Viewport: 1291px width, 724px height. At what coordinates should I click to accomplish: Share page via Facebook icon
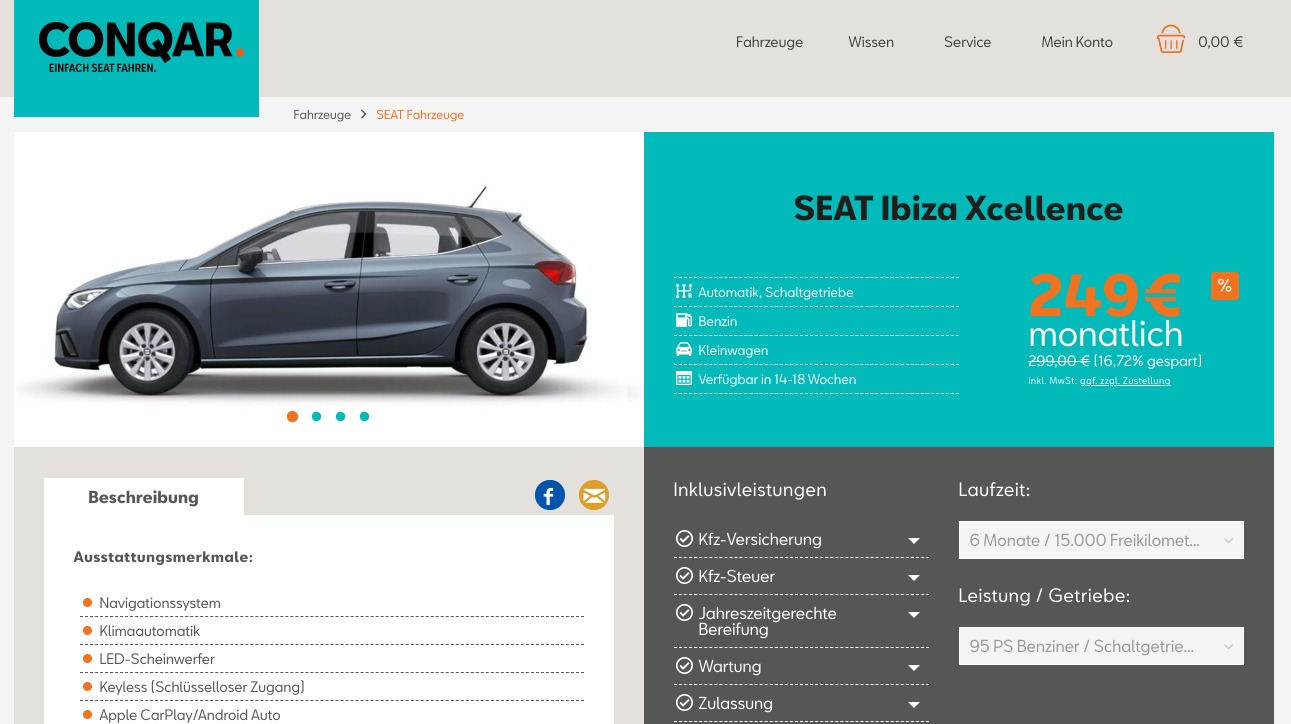(550, 494)
